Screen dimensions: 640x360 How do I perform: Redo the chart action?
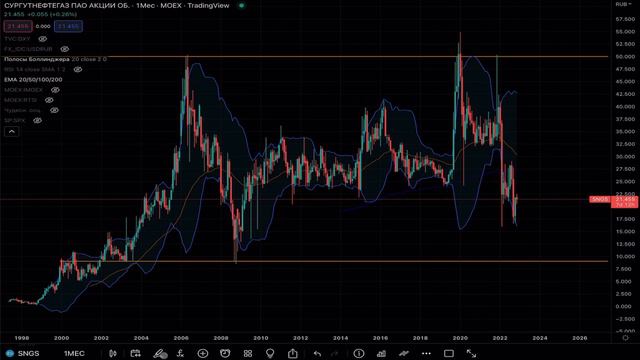335,353
